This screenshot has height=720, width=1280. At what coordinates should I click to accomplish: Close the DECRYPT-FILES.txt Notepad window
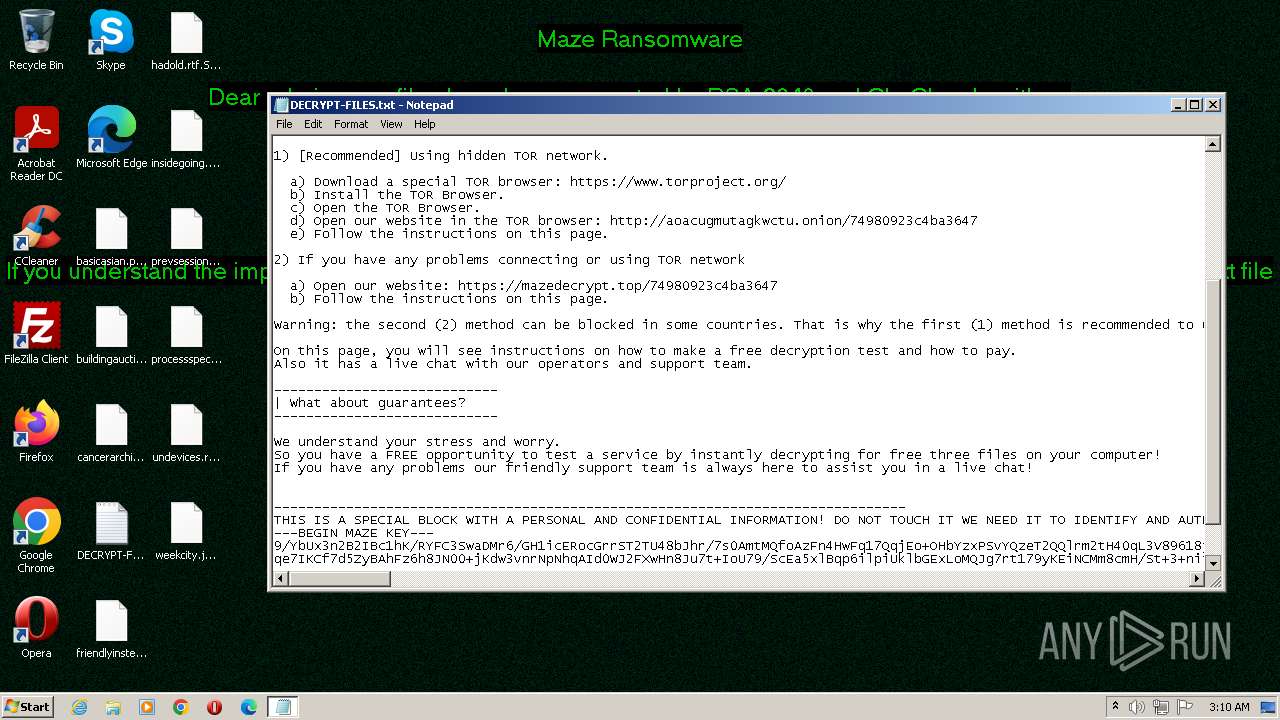(1212, 104)
